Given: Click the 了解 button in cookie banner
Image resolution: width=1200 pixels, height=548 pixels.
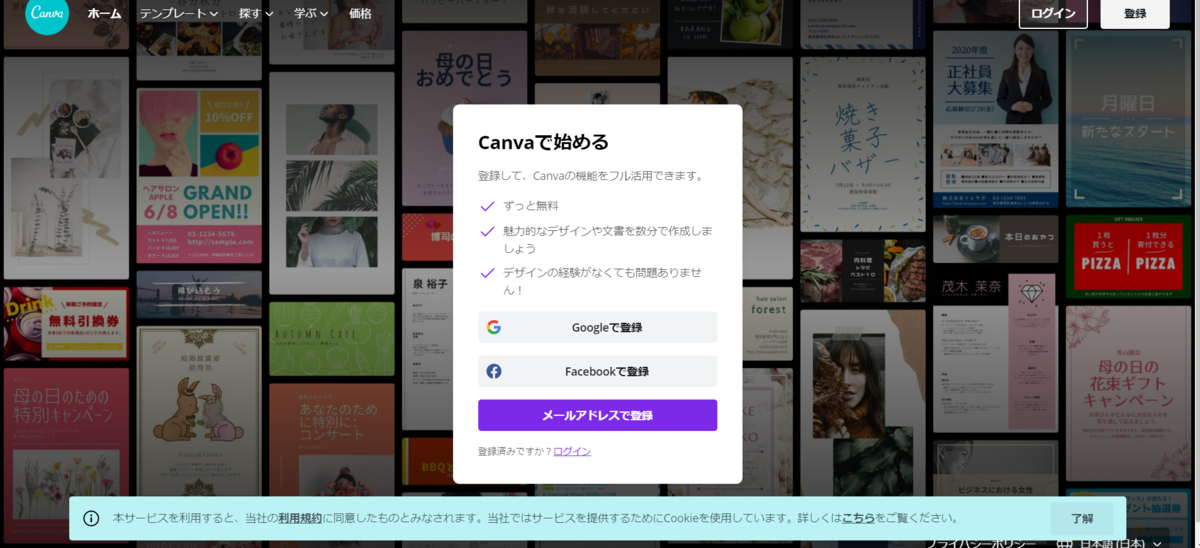Looking at the screenshot, I should 1082,519.
